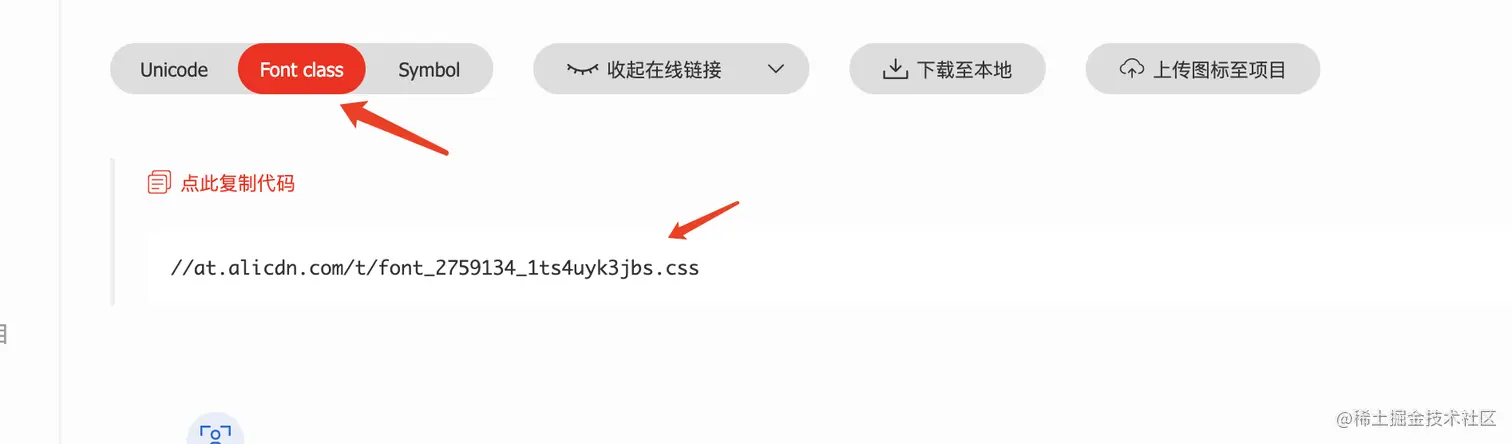Viewport: 1512px width, 444px height.
Task: Click the blue circular icon at the bottom
Action: (x=215, y=428)
